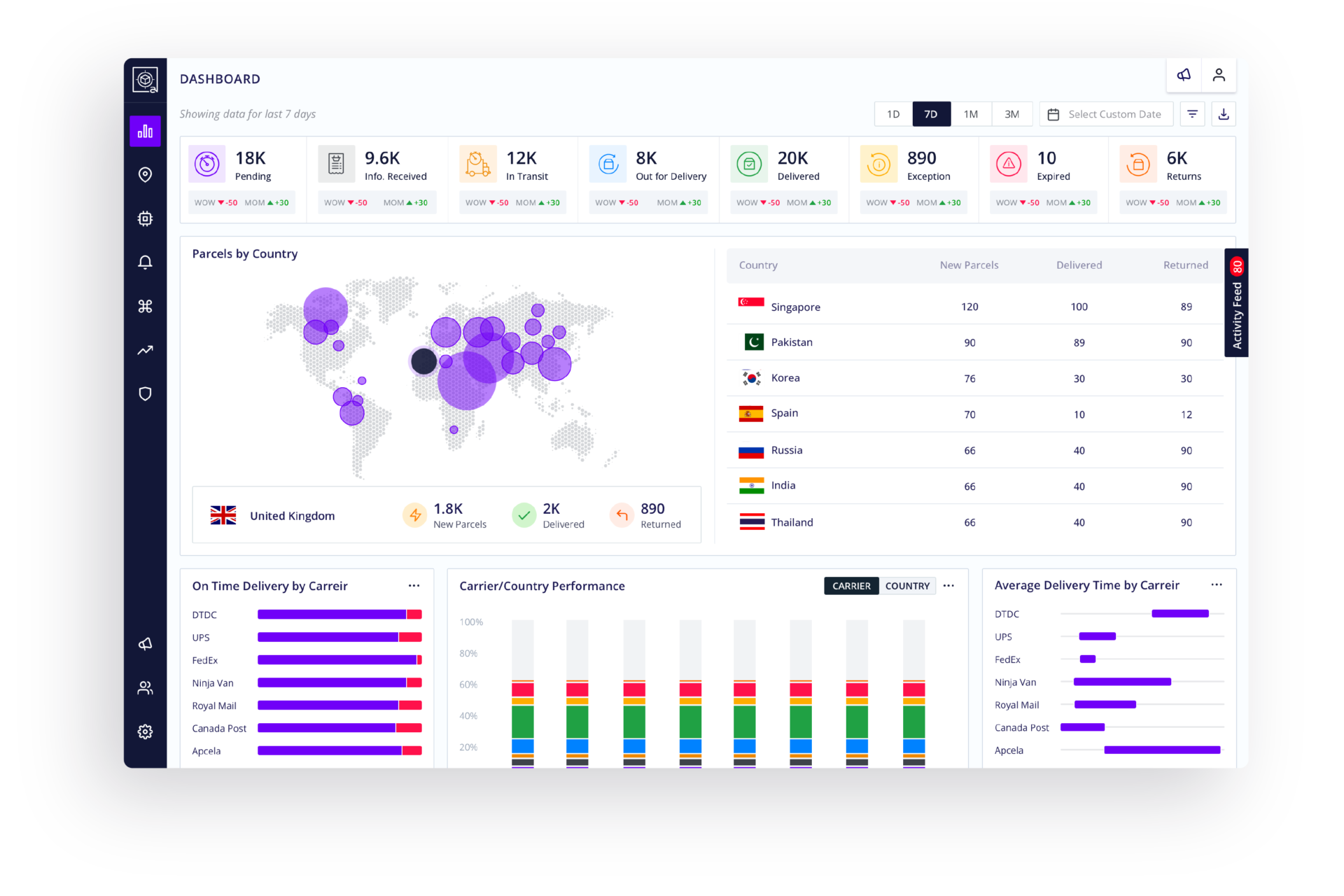Open the analytics trend icon in sidebar
Viewport: 1344px width, 896px height.
tap(145, 349)
